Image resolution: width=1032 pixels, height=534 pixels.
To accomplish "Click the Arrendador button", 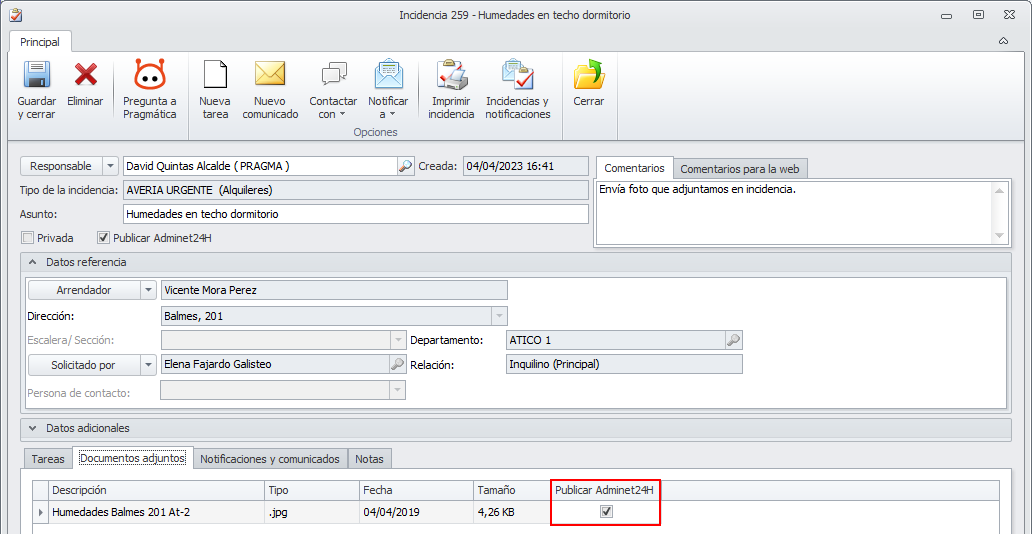I will pyautogui.click(x=84, y=290).
